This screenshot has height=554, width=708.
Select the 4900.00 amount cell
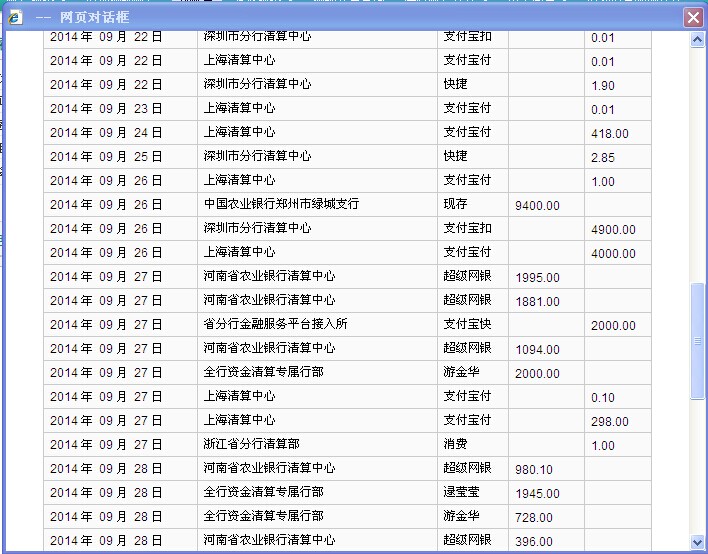[x=613, y=230]
